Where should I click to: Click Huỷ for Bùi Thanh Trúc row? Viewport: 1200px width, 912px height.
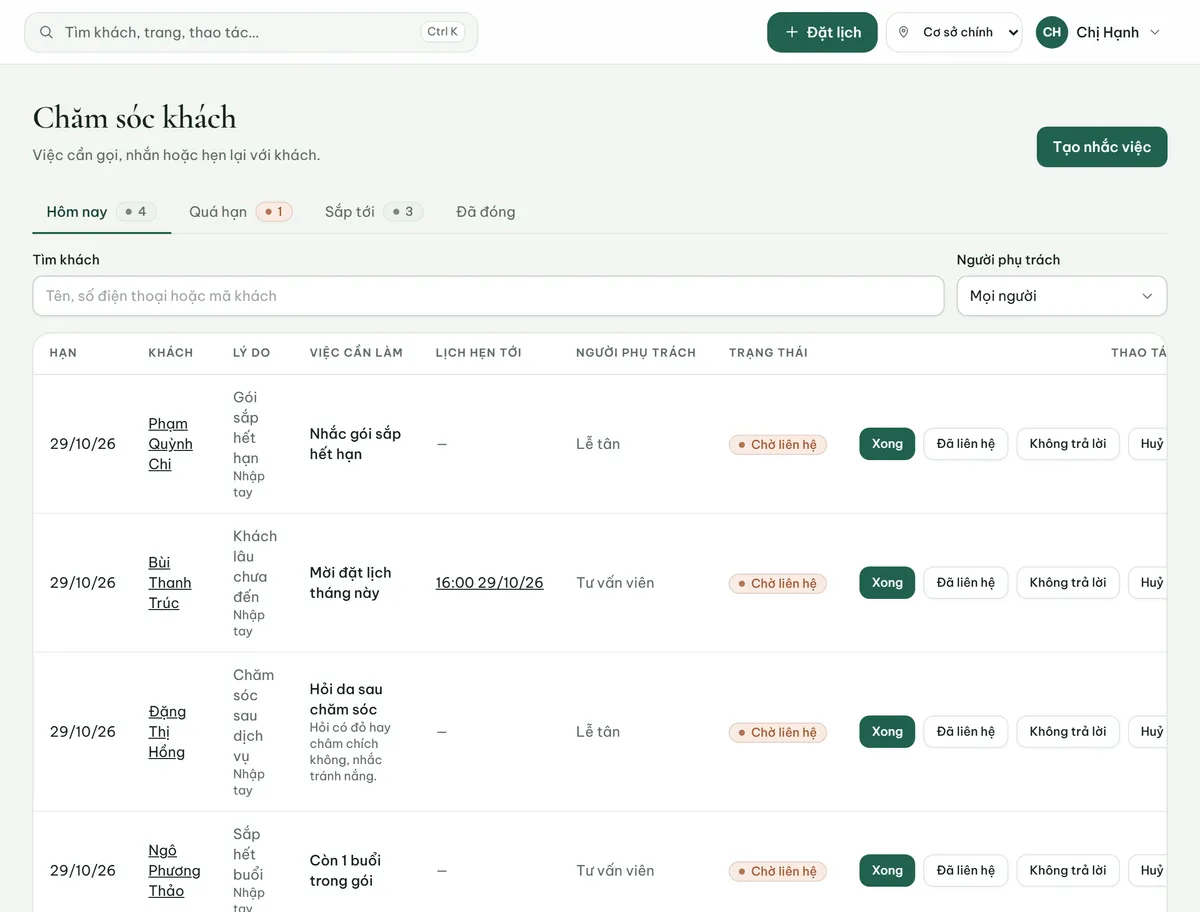[1150, 583]
